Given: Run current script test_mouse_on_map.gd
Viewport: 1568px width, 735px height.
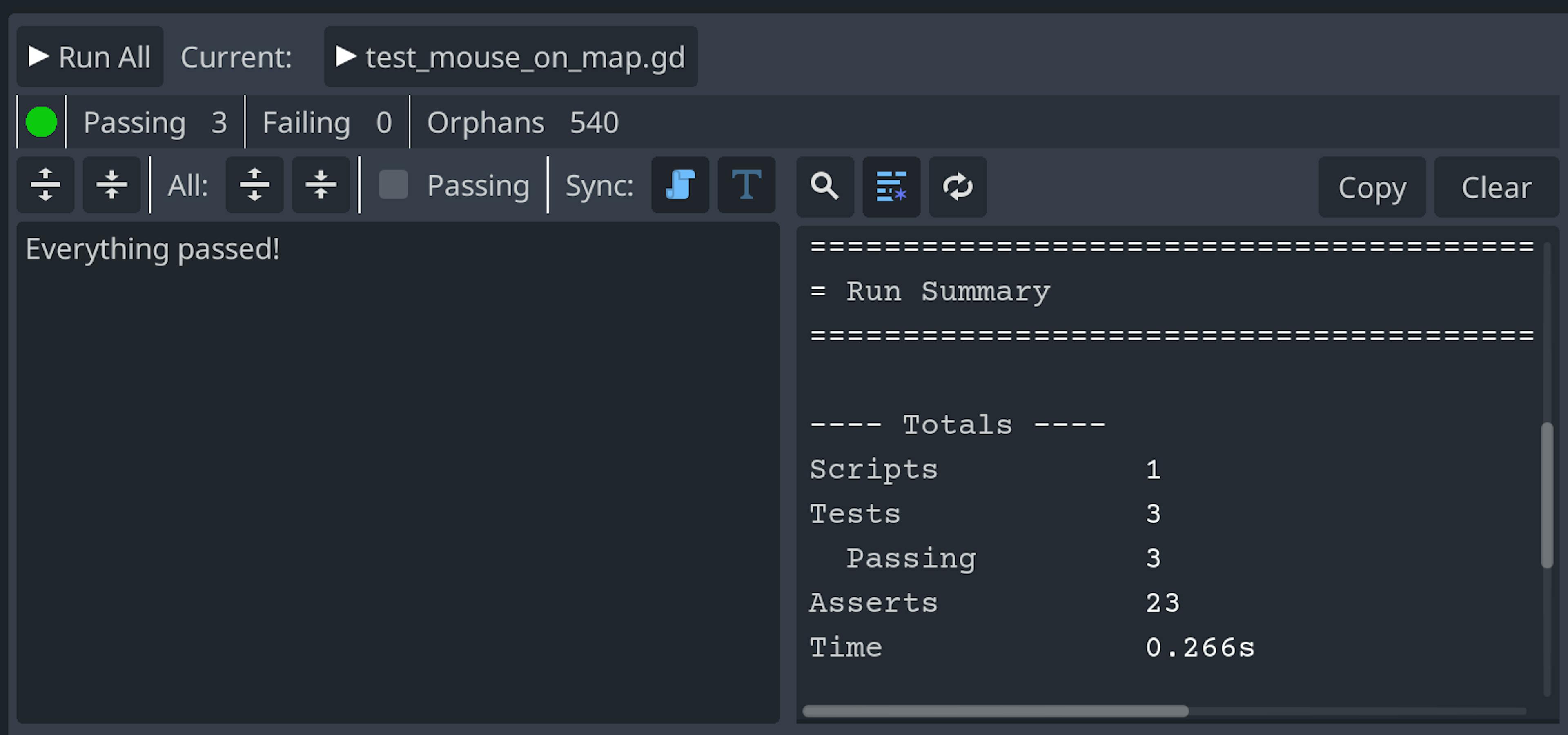Looking at the screenshot, I should 510,57.
